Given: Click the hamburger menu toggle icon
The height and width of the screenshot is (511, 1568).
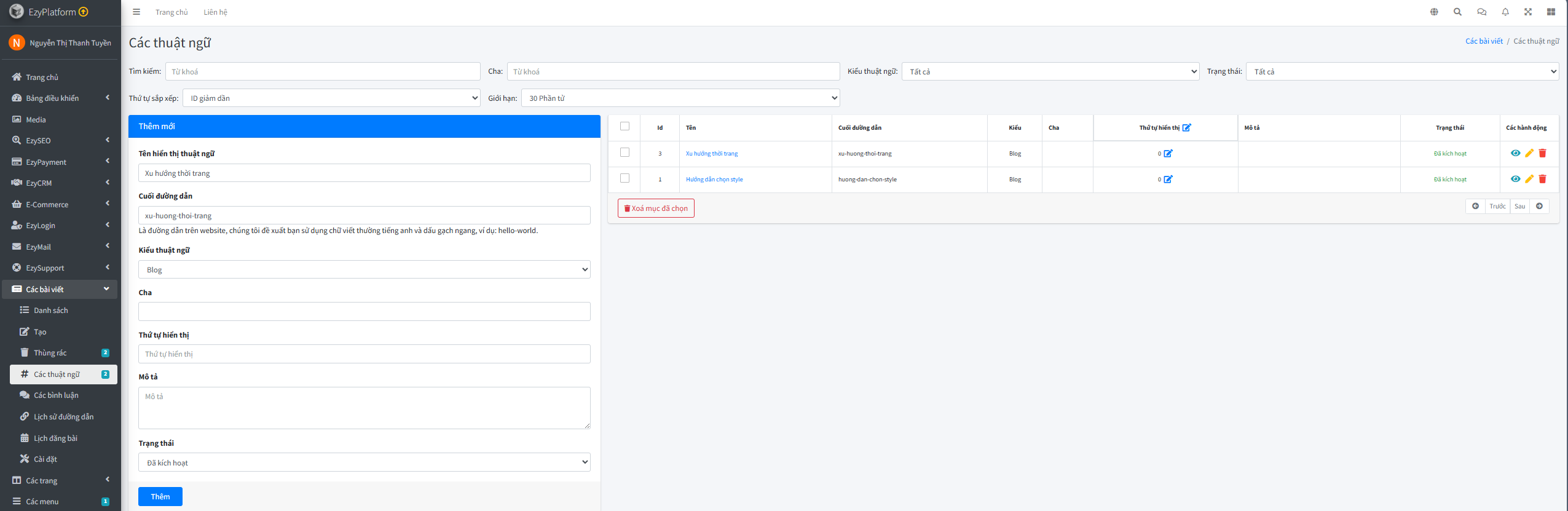Looking at the screenshot, I should coord(136,12).
